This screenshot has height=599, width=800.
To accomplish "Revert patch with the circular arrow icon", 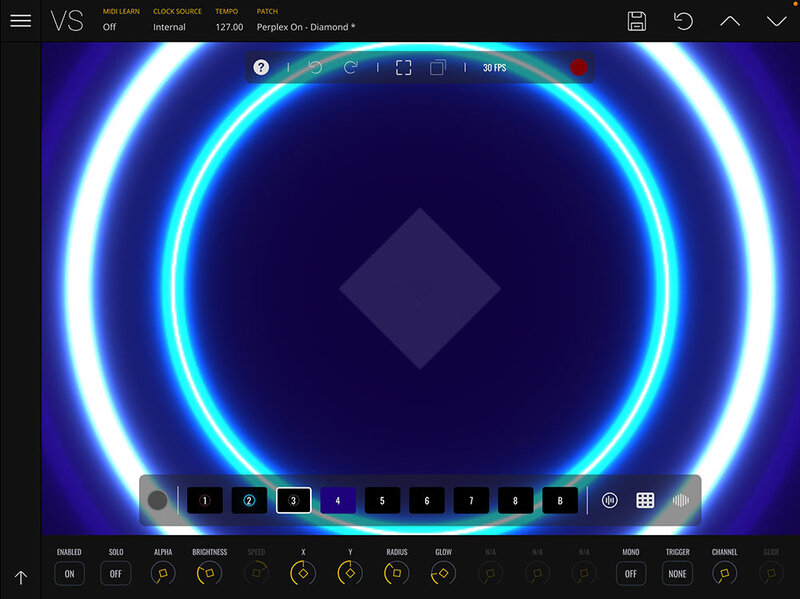I will (683, 21).
